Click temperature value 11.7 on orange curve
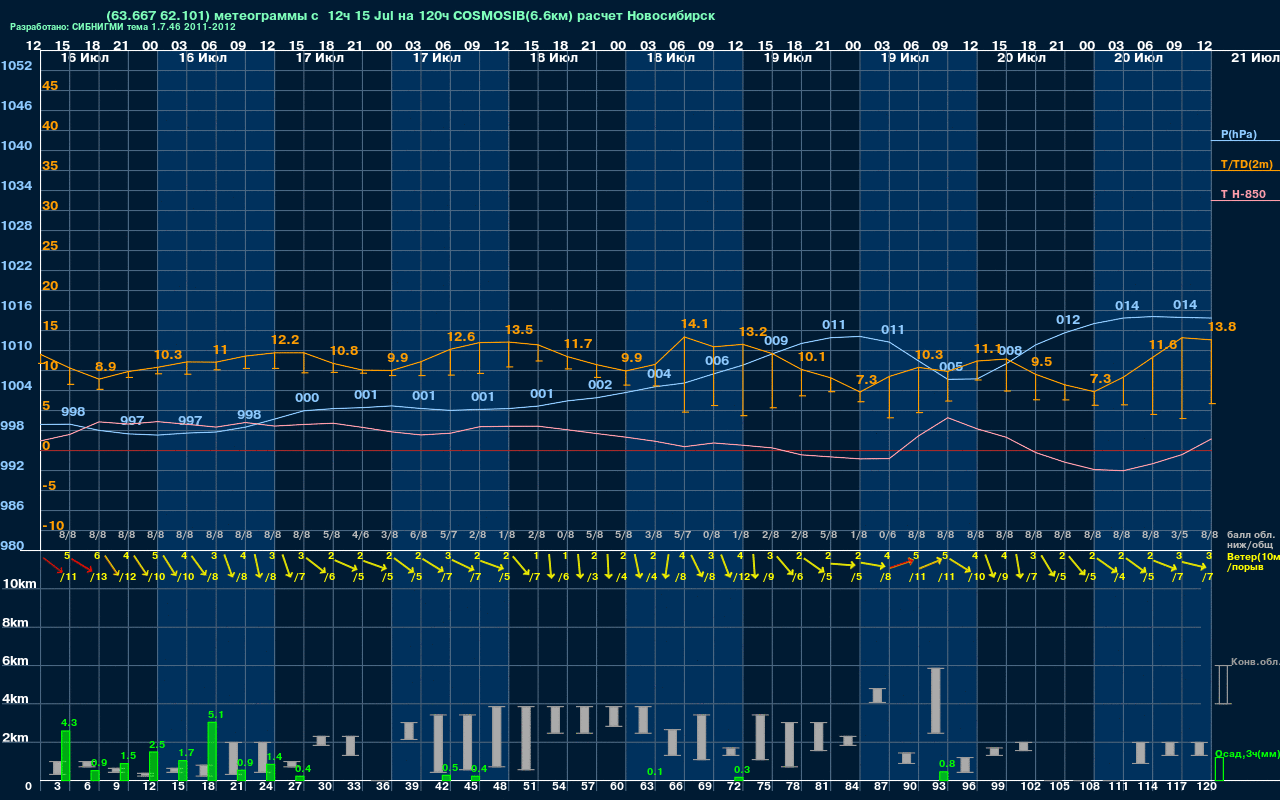 [x=578, y=344]
